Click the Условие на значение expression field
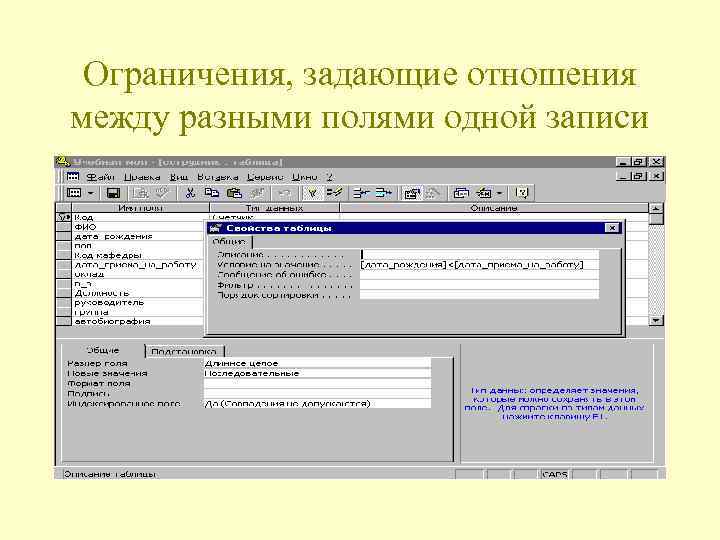 click(479, 265)
